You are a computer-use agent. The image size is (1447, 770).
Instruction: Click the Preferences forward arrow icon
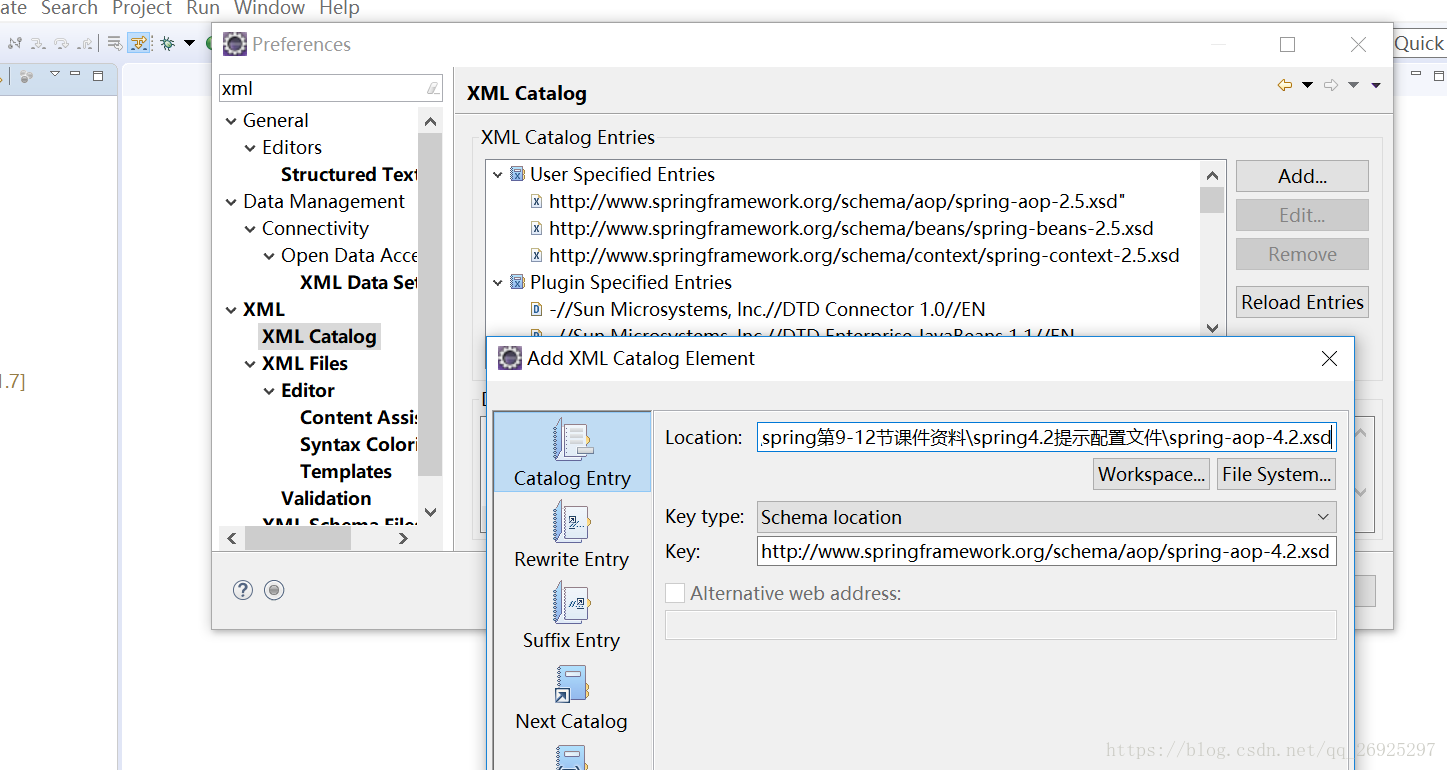pyautogui.click(x=1331, y=85)
